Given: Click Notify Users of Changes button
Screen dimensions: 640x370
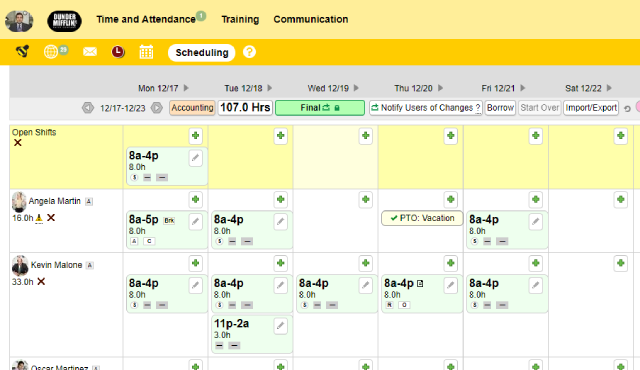Looking at the screenshot, I should coord(426,108).
